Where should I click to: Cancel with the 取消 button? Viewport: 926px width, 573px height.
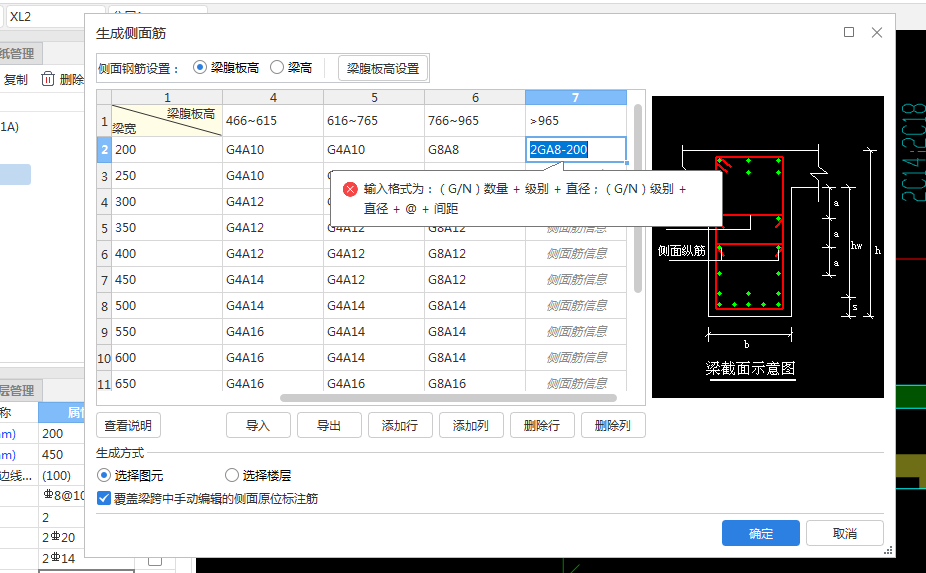pyautogui.click(x=845, y=533)
